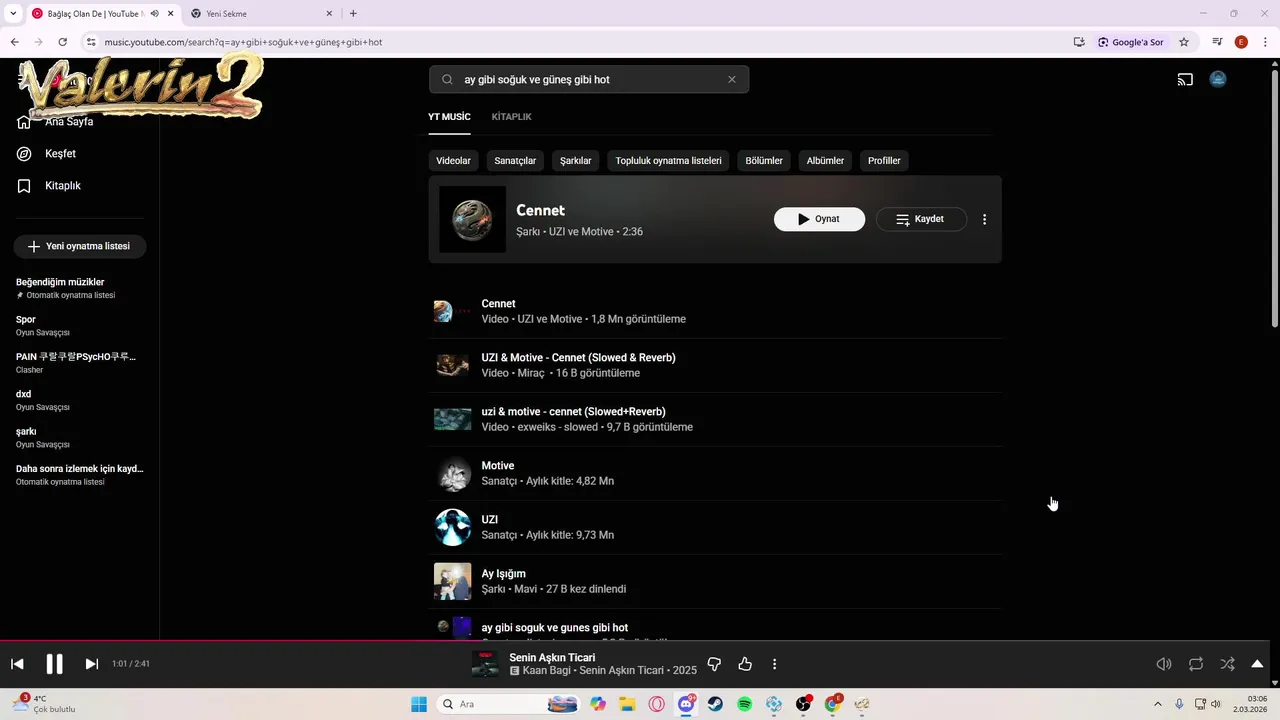The height and width of the screenshot is (720, 1280).
Task: Open Chrome tab search dropdown
Action: 13,14
